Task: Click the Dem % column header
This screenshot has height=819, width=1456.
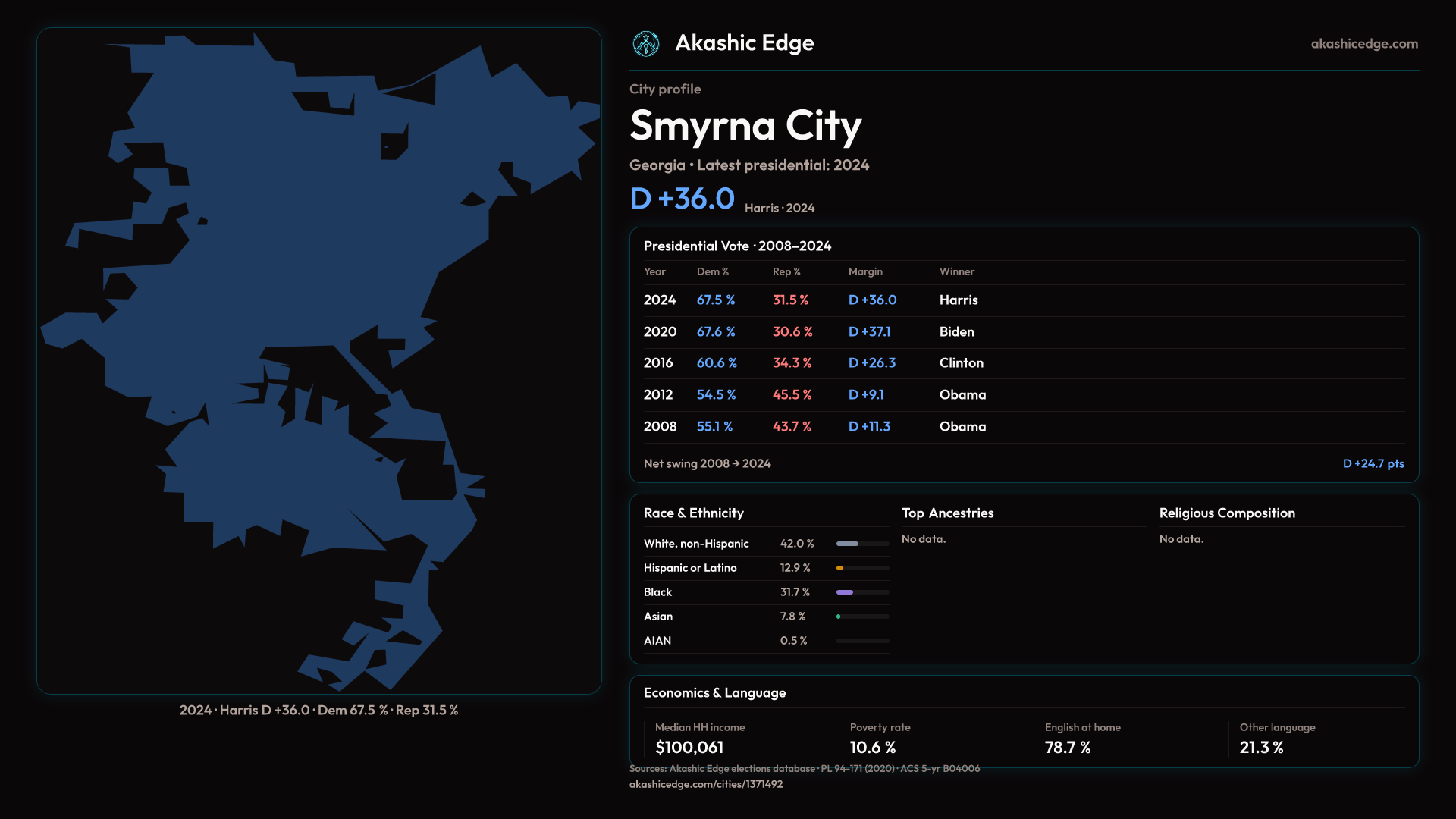Action: 712,271
